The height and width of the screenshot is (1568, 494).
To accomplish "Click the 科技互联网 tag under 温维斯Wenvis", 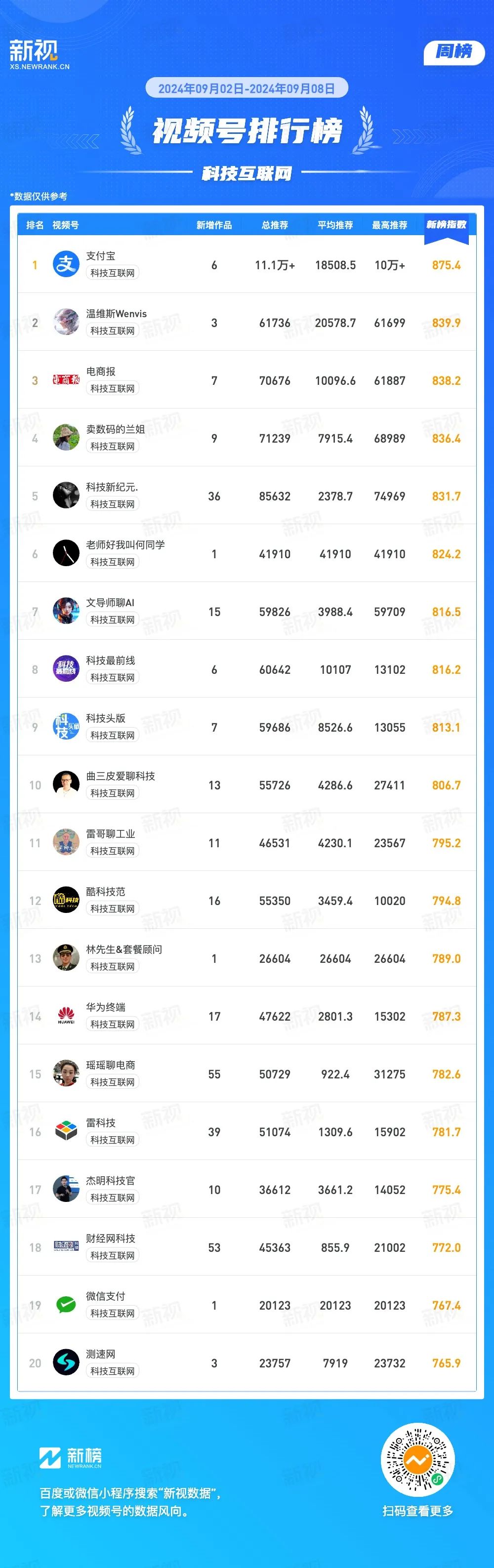I will 113,330.
